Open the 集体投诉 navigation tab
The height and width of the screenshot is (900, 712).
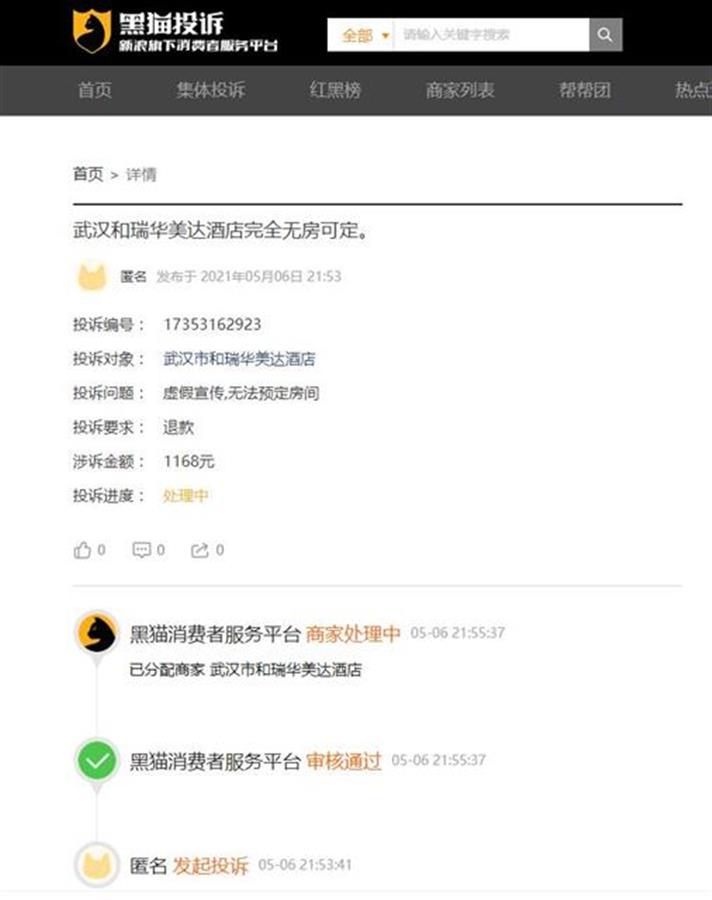(211, 90)
